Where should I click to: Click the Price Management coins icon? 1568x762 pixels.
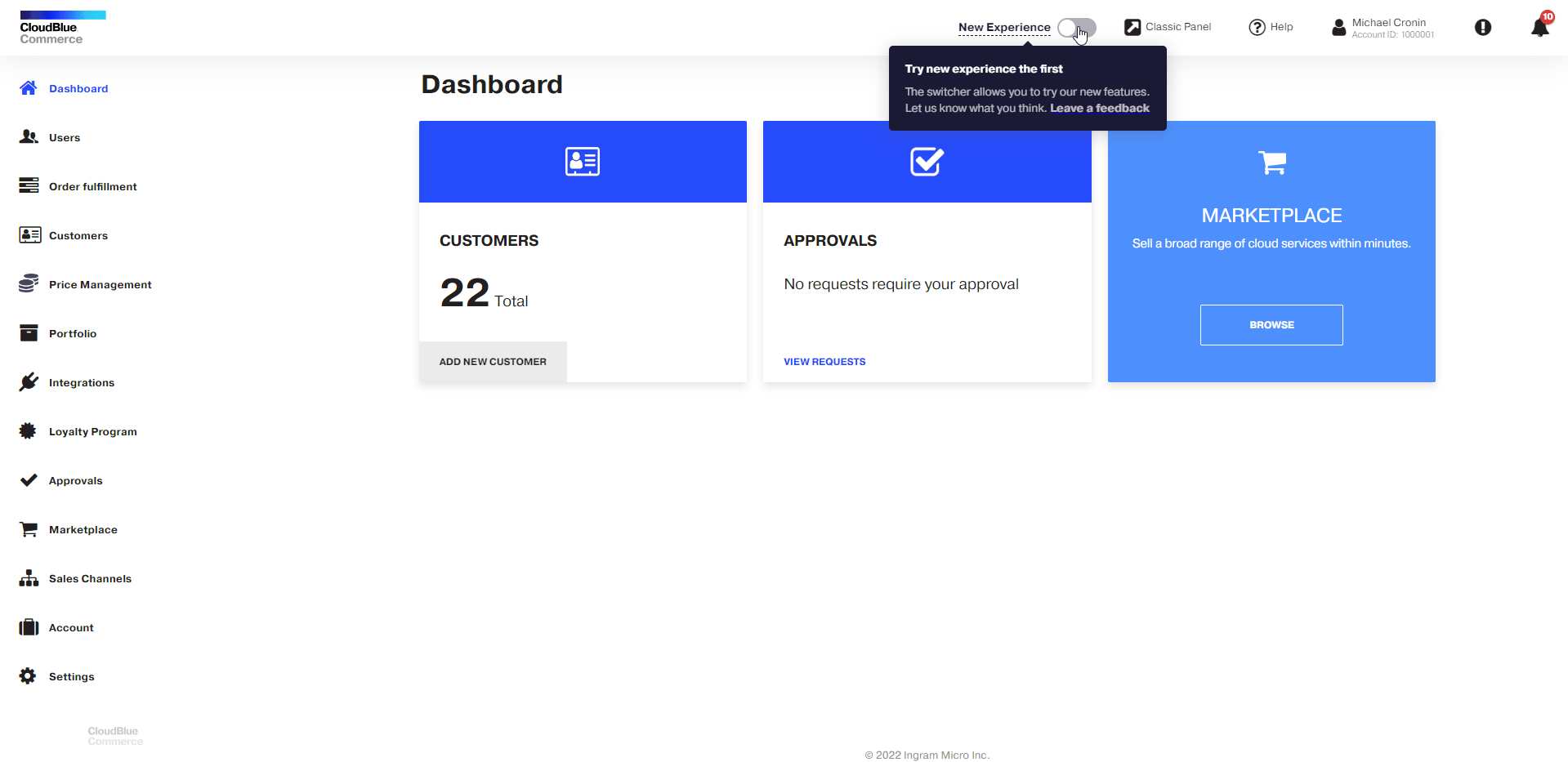29,283
